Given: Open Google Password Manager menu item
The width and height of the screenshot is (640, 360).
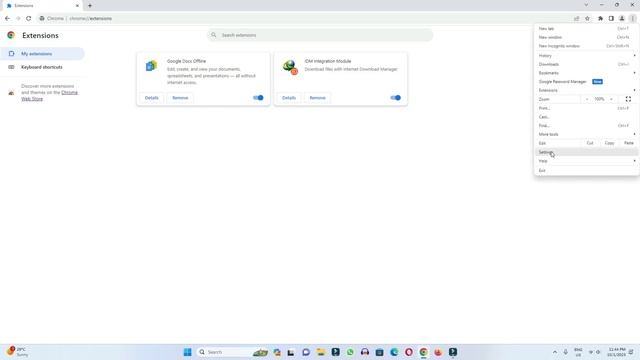Looking at the screenshot, I should click(x=587, y=82).
